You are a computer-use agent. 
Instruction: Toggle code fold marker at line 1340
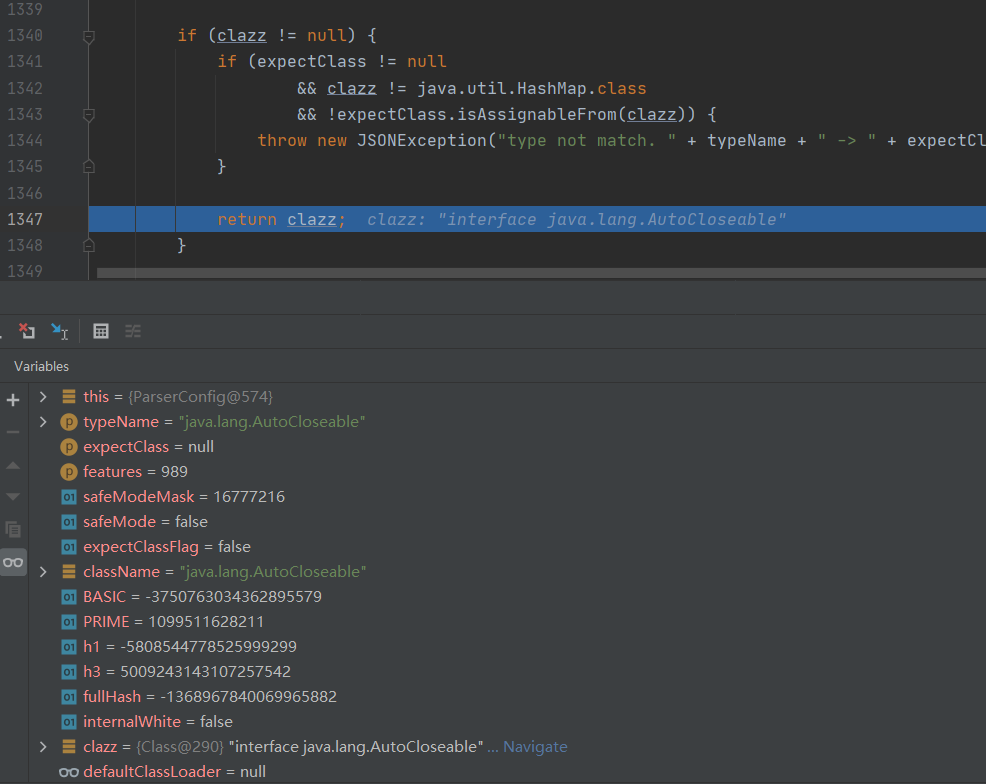click(88, 36)
